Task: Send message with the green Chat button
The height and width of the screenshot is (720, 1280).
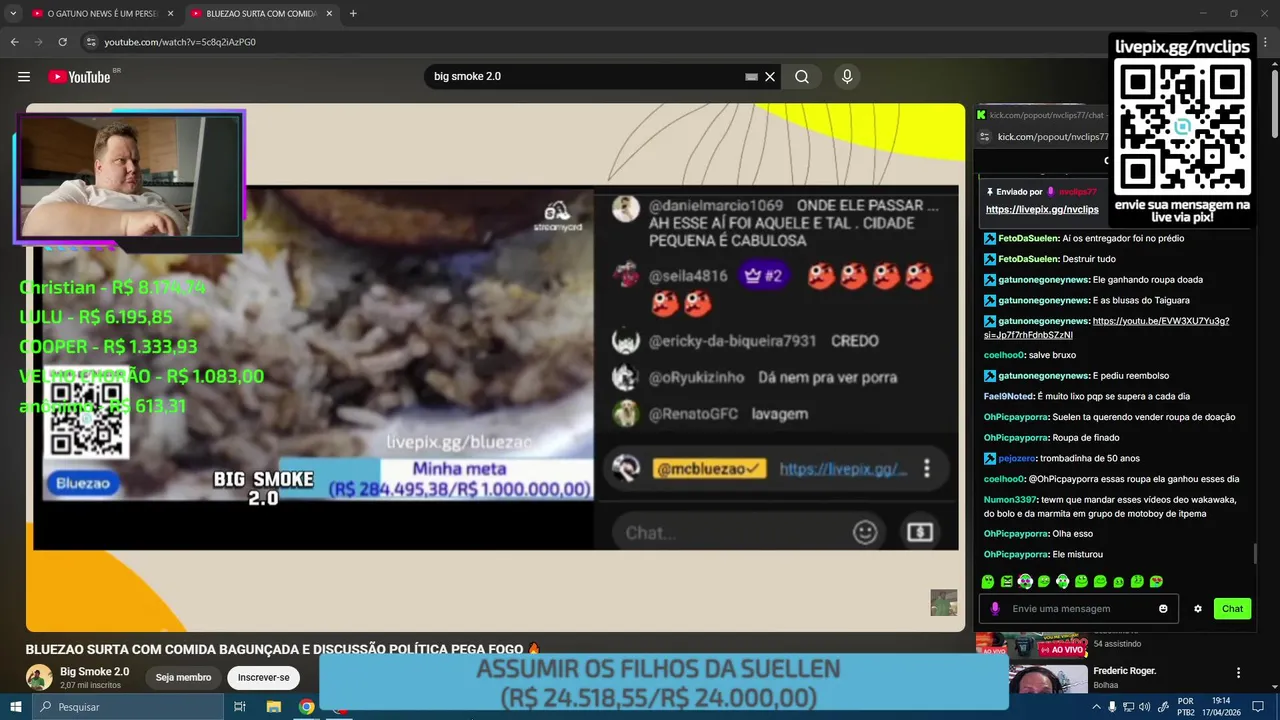Action: 1232,608
